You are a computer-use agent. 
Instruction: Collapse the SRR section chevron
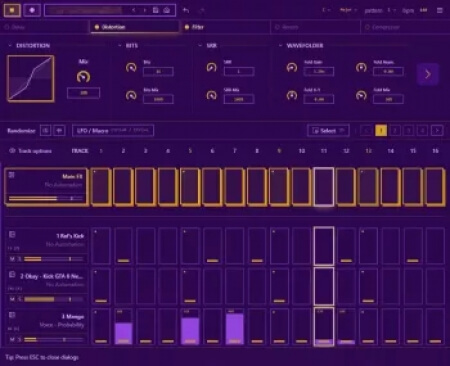coord(200,45)
